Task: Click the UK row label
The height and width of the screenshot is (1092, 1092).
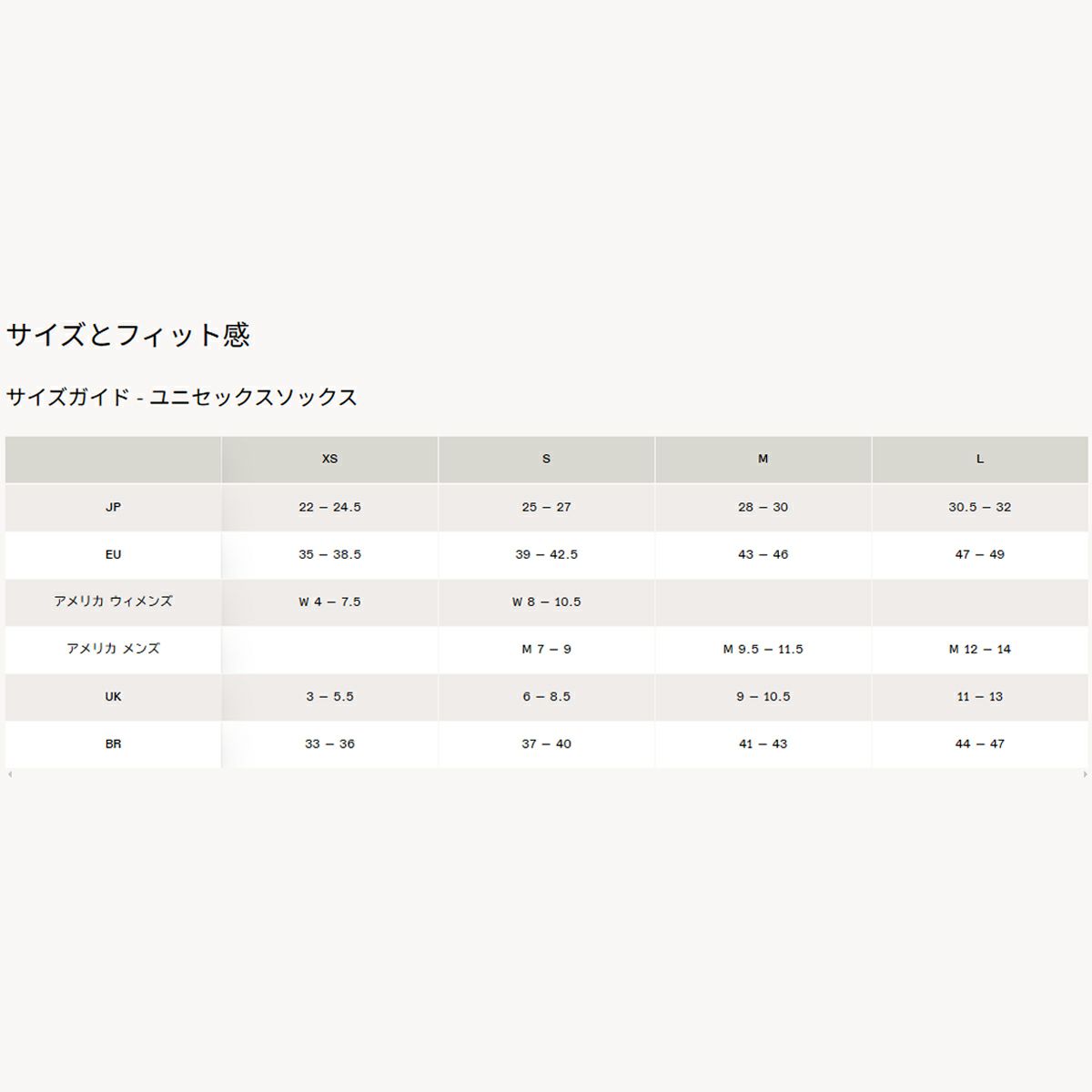Action: point(113,696)
